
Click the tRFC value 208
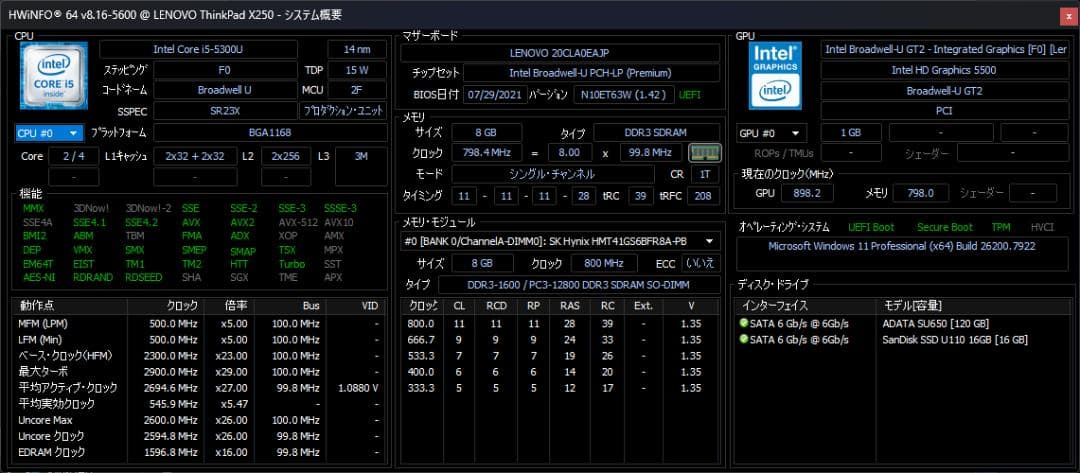703,196
